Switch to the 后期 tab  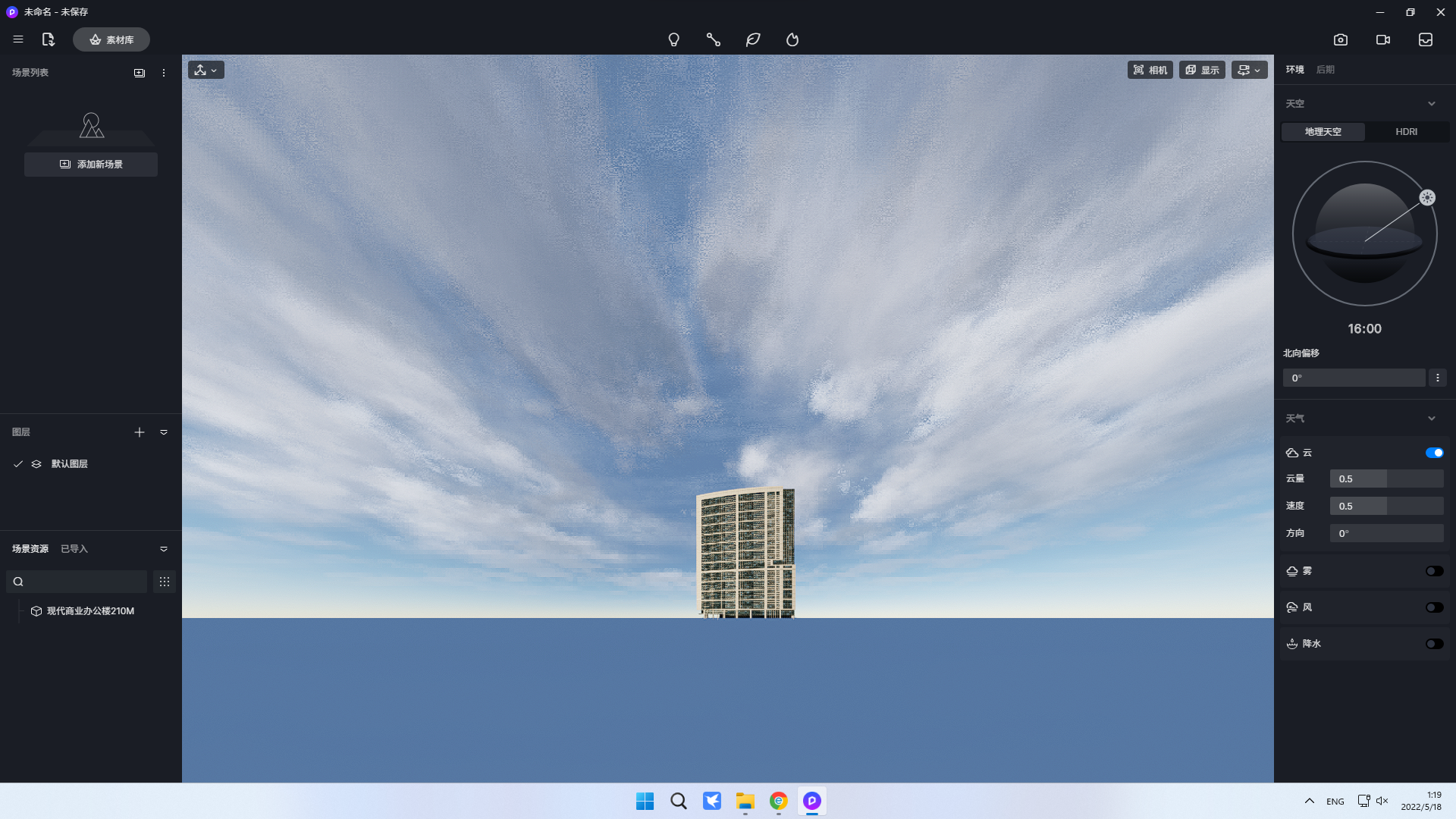[x=1326, y=70]
